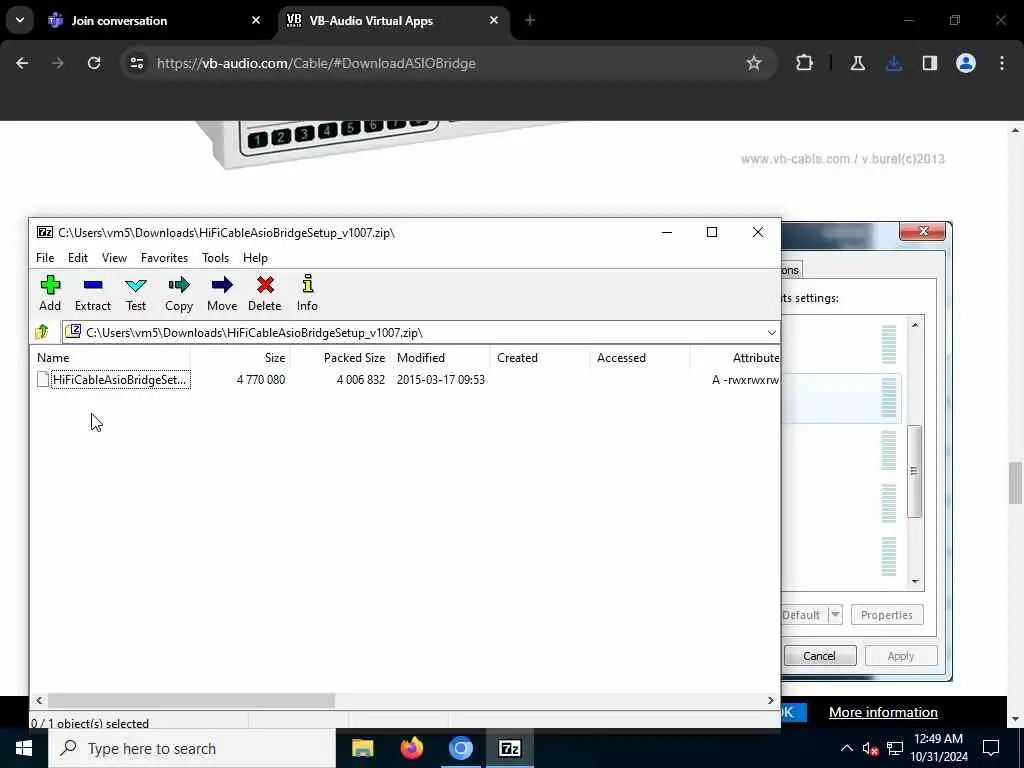Open the Favorites menu
The image size is (1024, 768).
(165, 258)
